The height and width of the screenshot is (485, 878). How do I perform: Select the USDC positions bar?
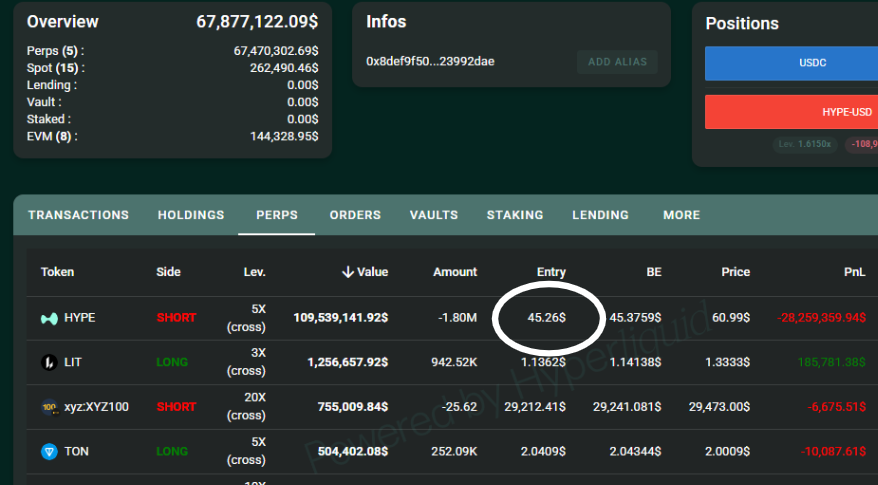(791, 63)
